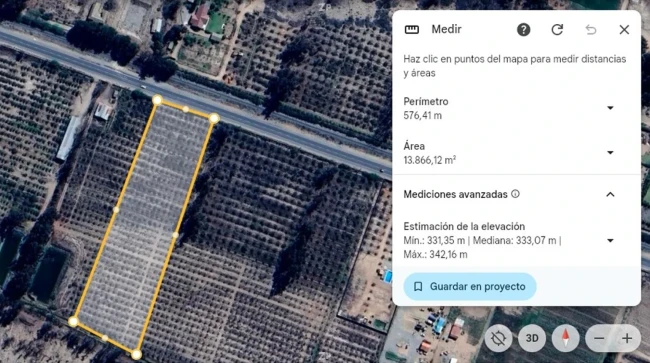Close the Medir panel
650x363 pixels.
pyautogui.click(x=624, y=29)
